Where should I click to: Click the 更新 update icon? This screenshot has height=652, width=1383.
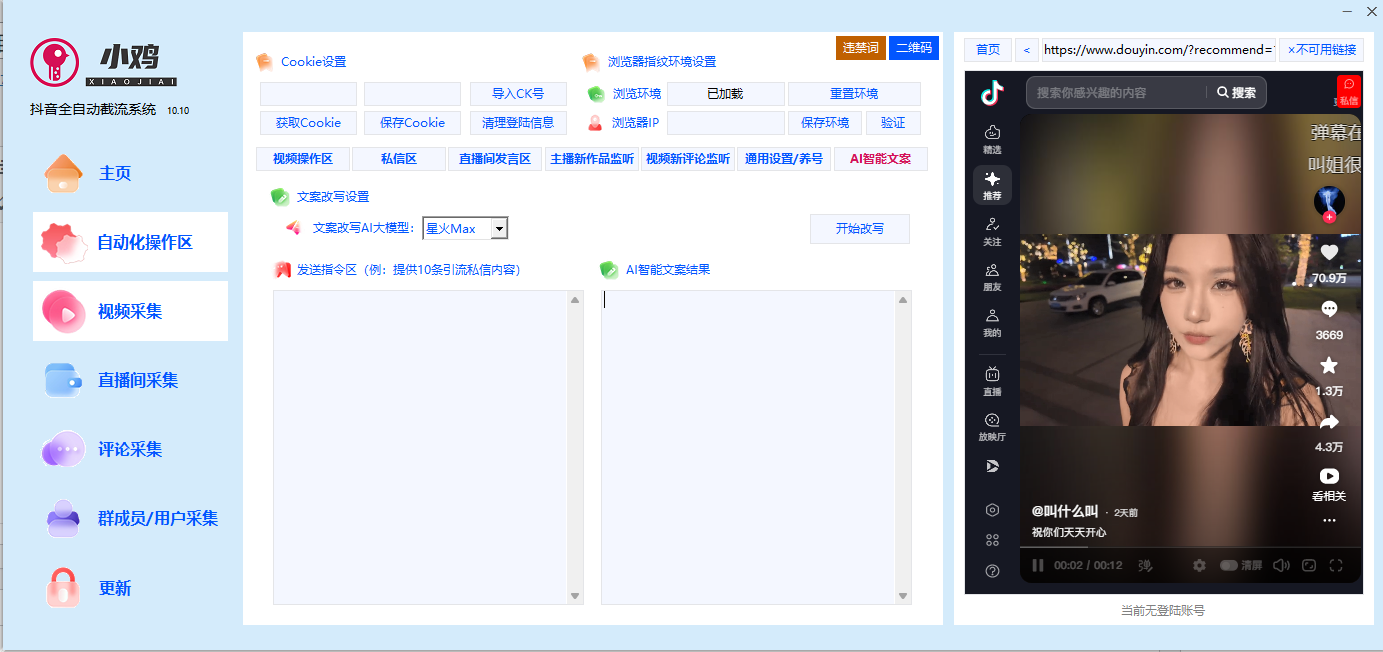[63, 588]
